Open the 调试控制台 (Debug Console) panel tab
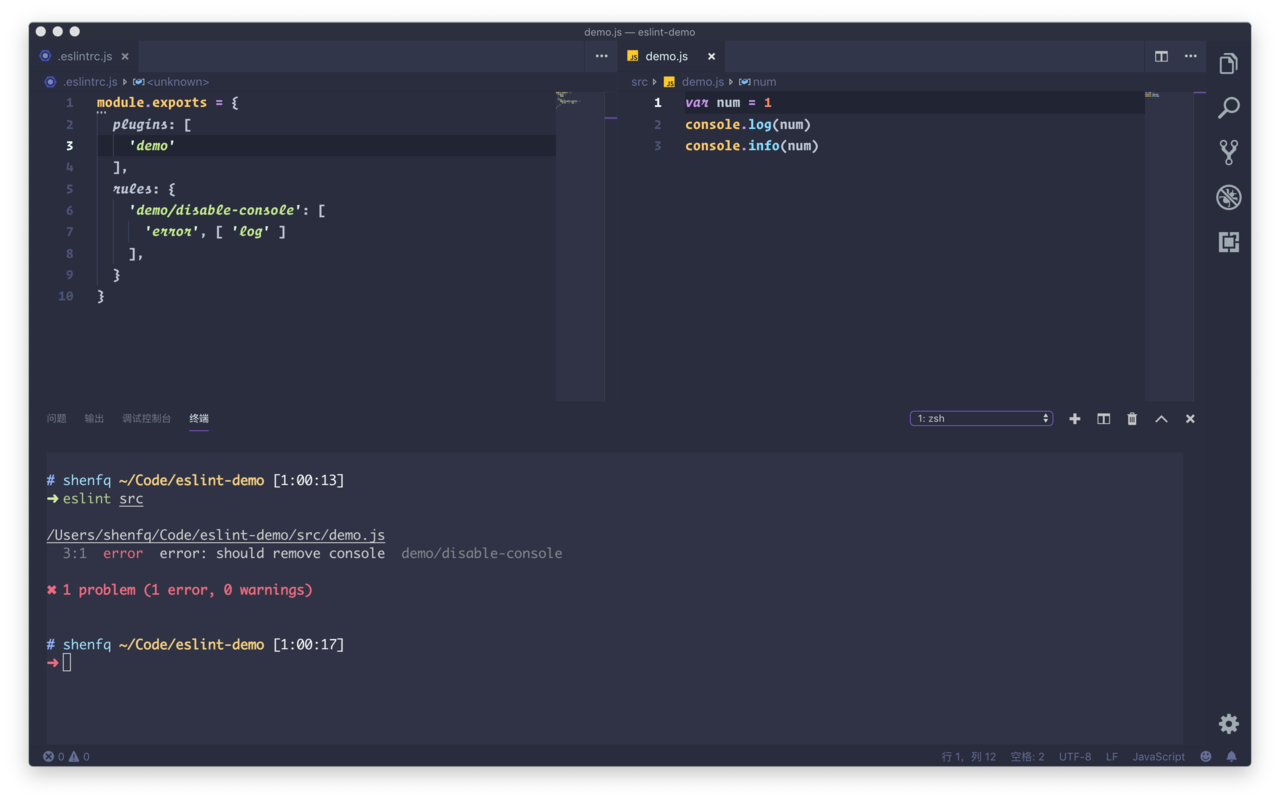Image resolution: width=1280 pixels, height=802 pixels. point(147,419)
